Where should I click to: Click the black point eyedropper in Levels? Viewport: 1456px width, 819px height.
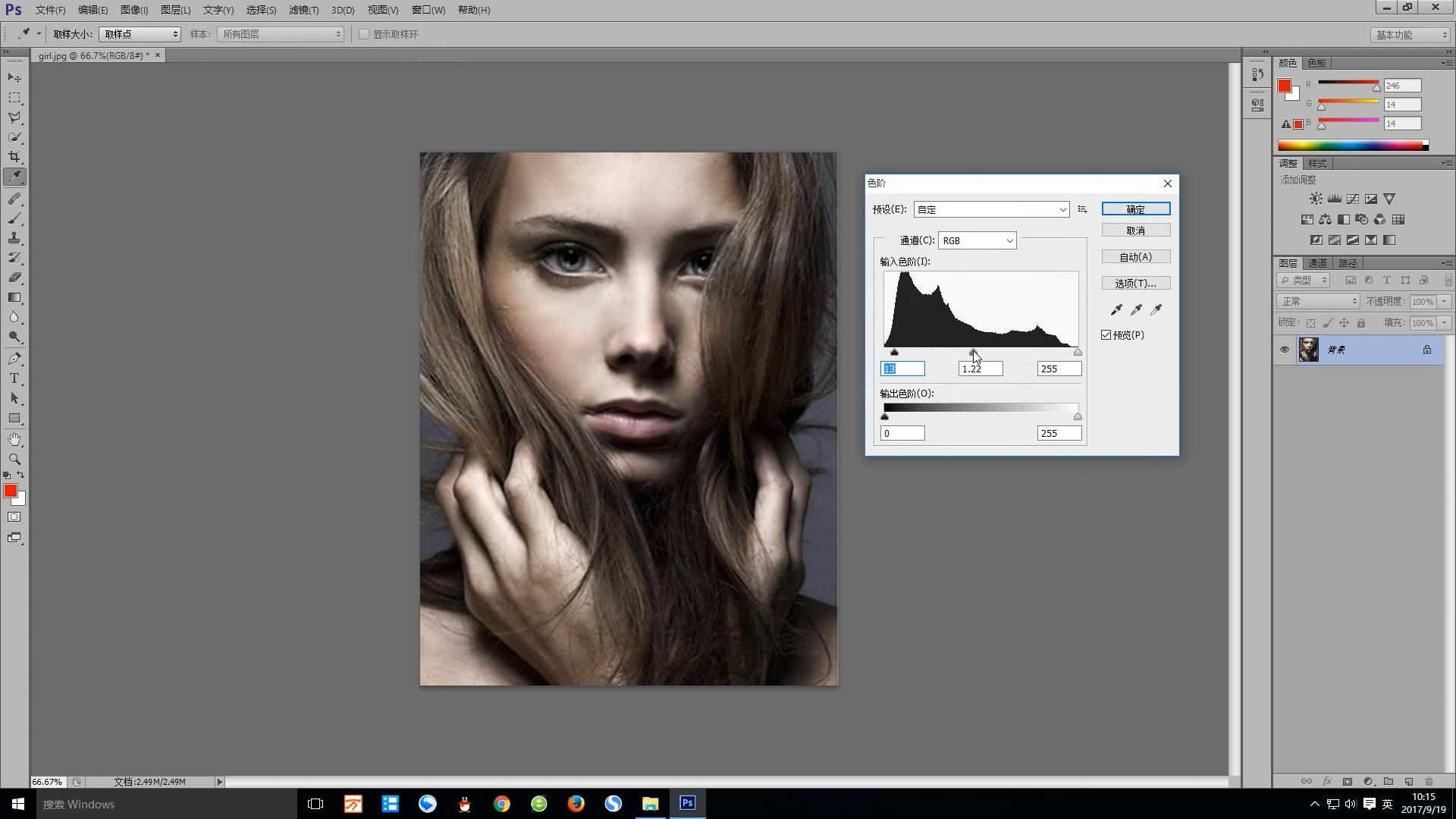click(x=1116, y=309)
